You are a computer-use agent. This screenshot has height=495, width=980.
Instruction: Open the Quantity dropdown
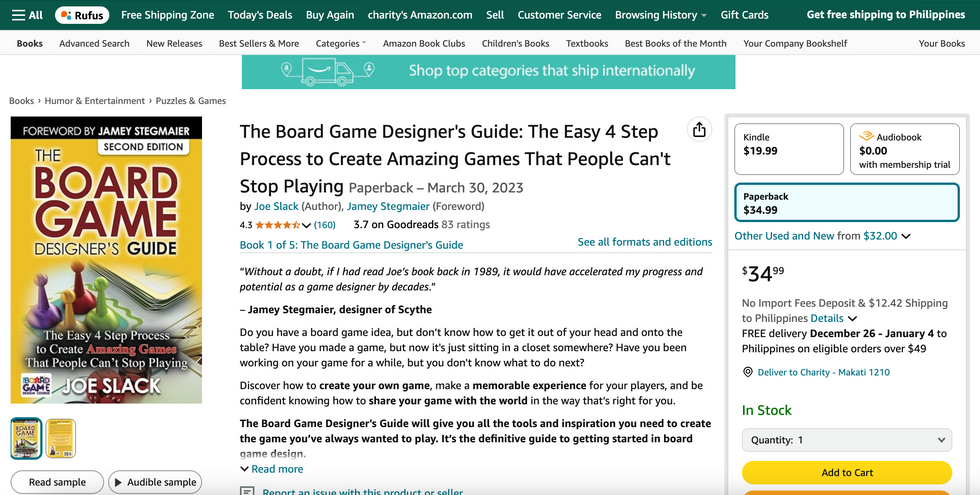point(847,440)
